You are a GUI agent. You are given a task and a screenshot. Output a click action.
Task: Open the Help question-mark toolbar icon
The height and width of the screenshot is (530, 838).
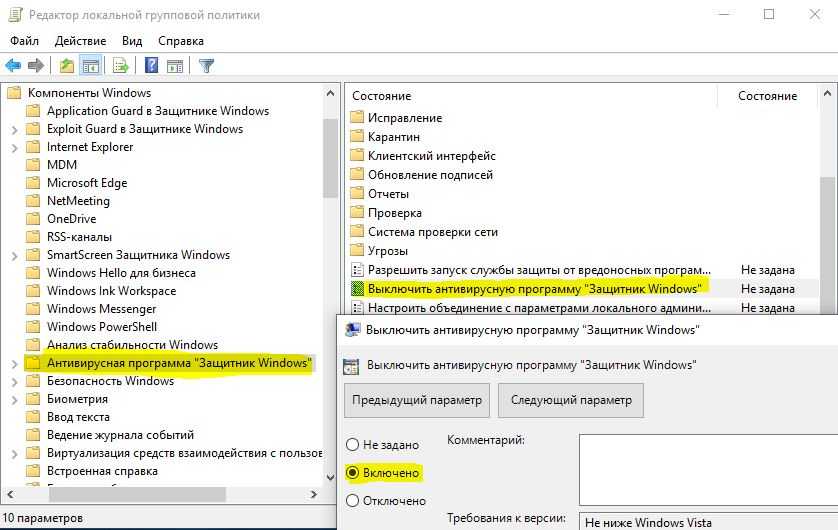(151, 66)
